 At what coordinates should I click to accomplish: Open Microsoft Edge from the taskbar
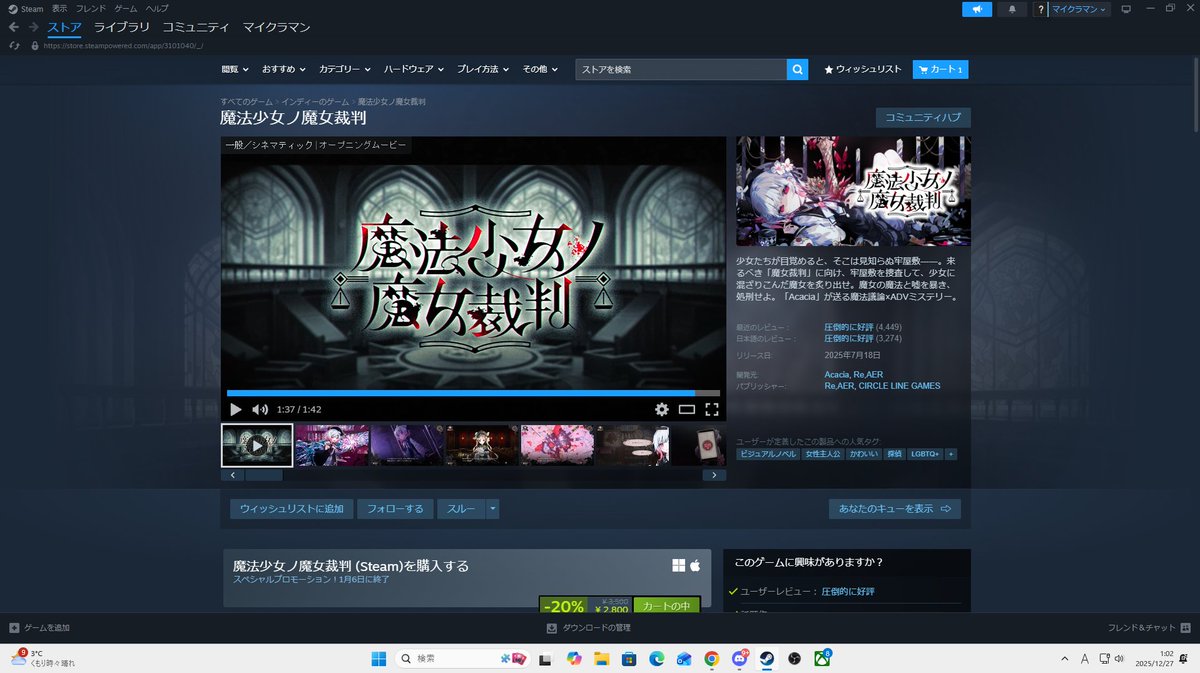pyautogui.click(x=657, y=658)
